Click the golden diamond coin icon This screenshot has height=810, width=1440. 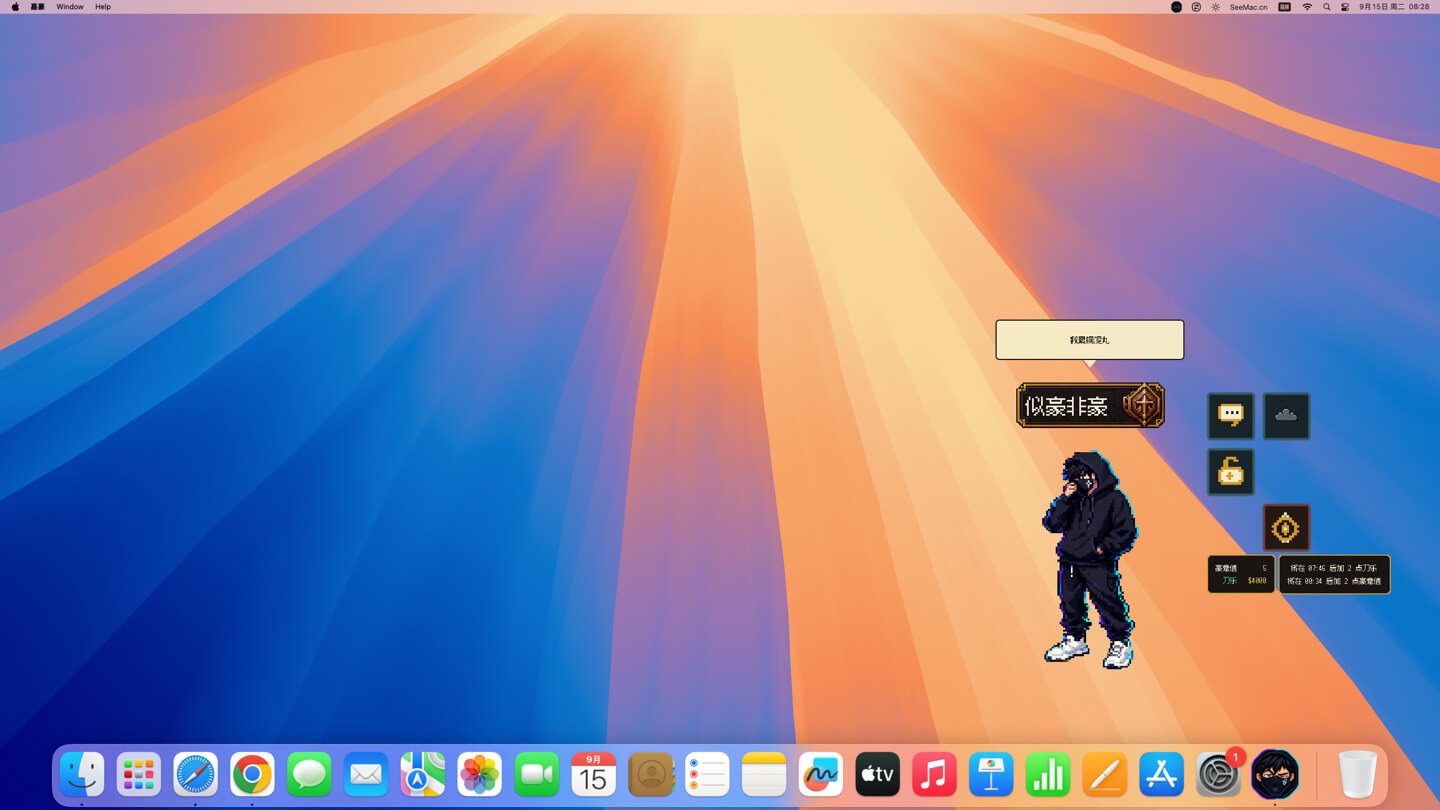point(1286,528)
